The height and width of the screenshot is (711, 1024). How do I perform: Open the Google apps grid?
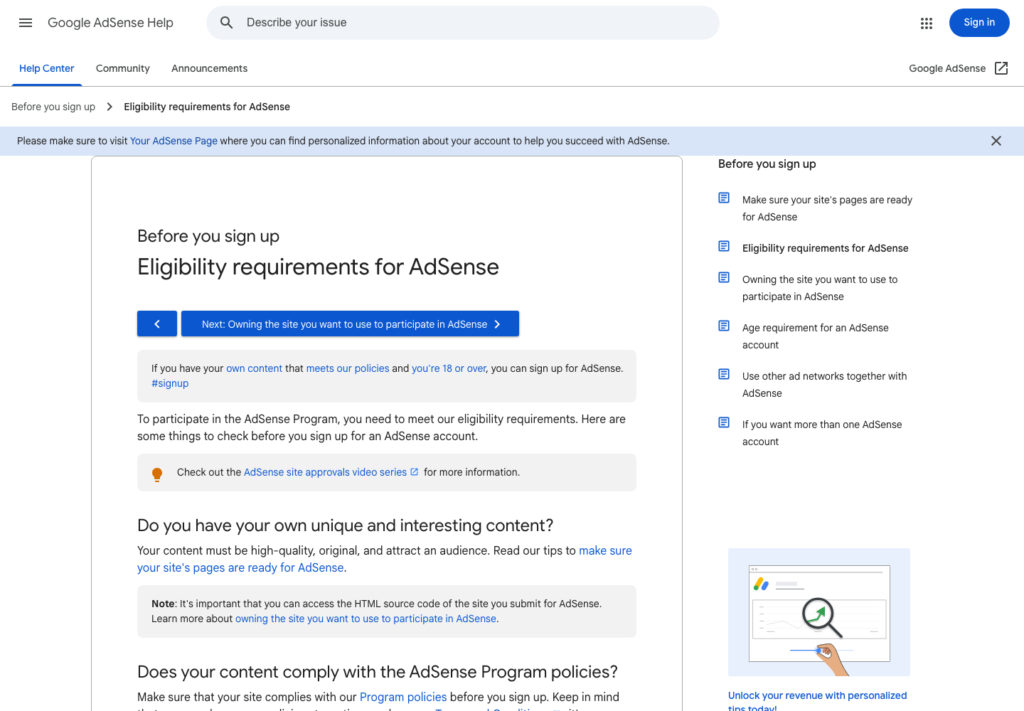click(x=926, y=24)
